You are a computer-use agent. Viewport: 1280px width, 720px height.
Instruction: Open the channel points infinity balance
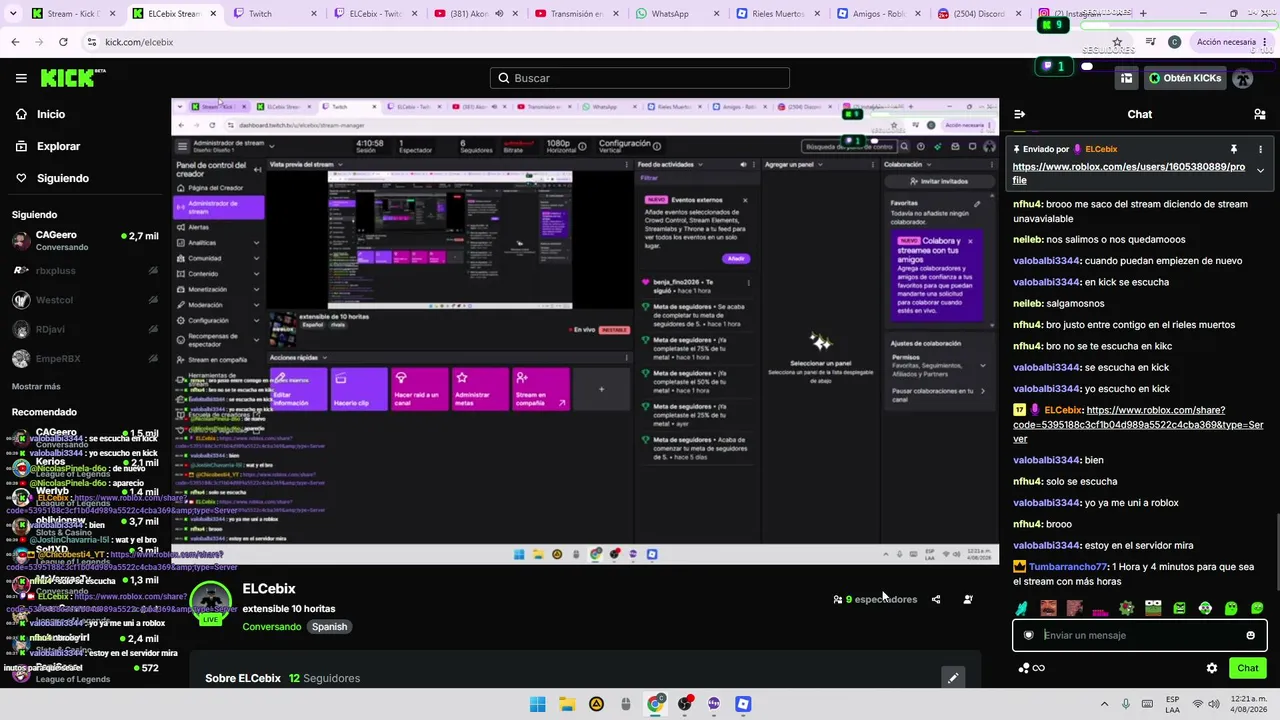tap(1031, 668)
